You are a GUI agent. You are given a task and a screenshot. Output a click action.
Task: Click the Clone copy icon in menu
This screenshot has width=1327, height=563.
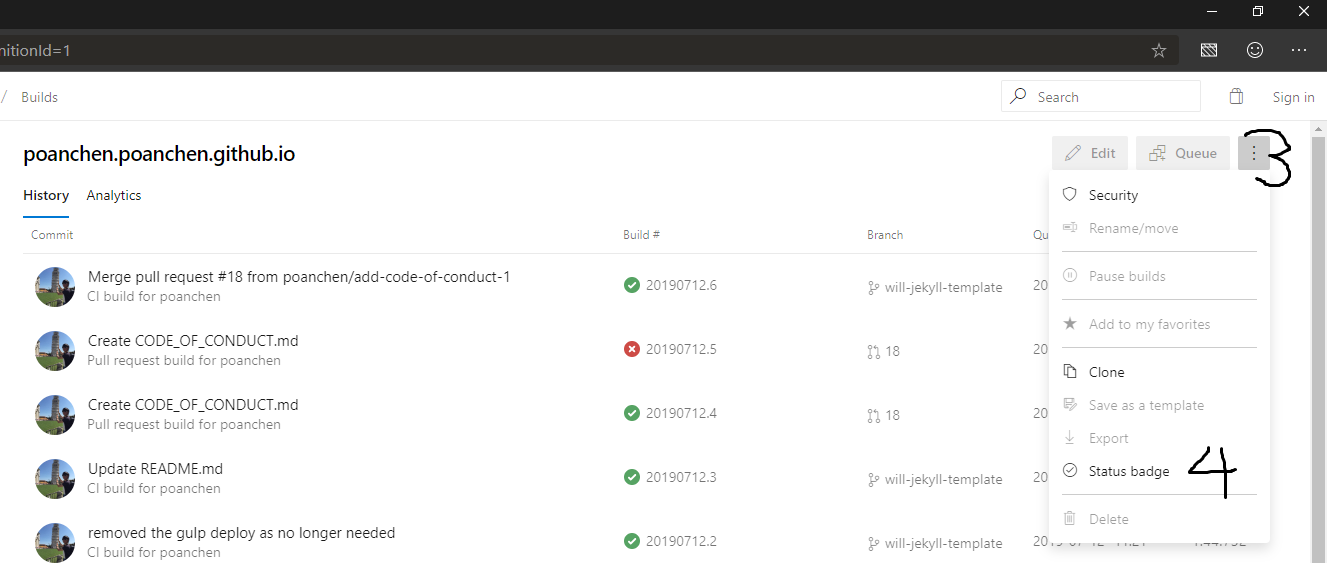pos(1069,371)
